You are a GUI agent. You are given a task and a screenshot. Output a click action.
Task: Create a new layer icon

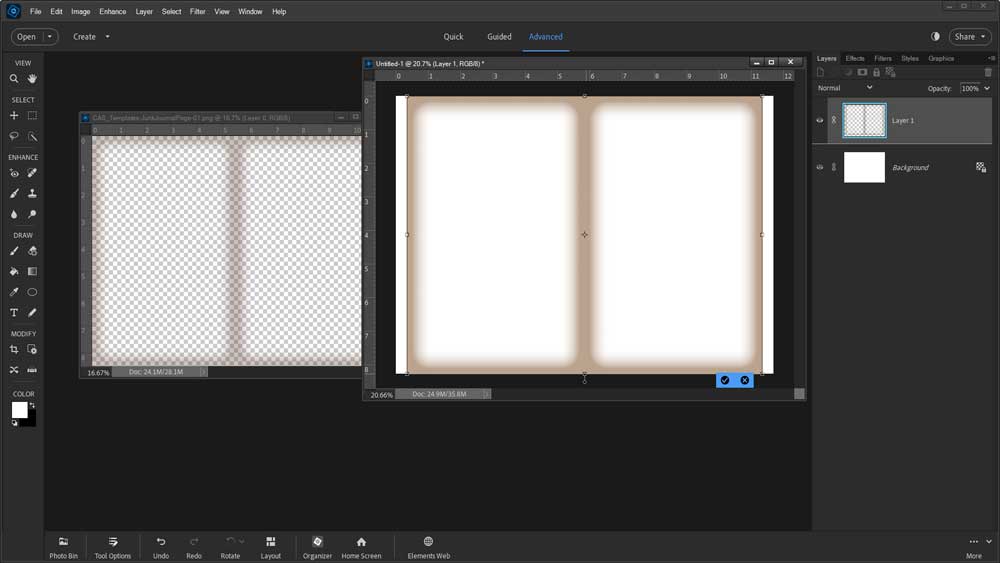point(821,72)
